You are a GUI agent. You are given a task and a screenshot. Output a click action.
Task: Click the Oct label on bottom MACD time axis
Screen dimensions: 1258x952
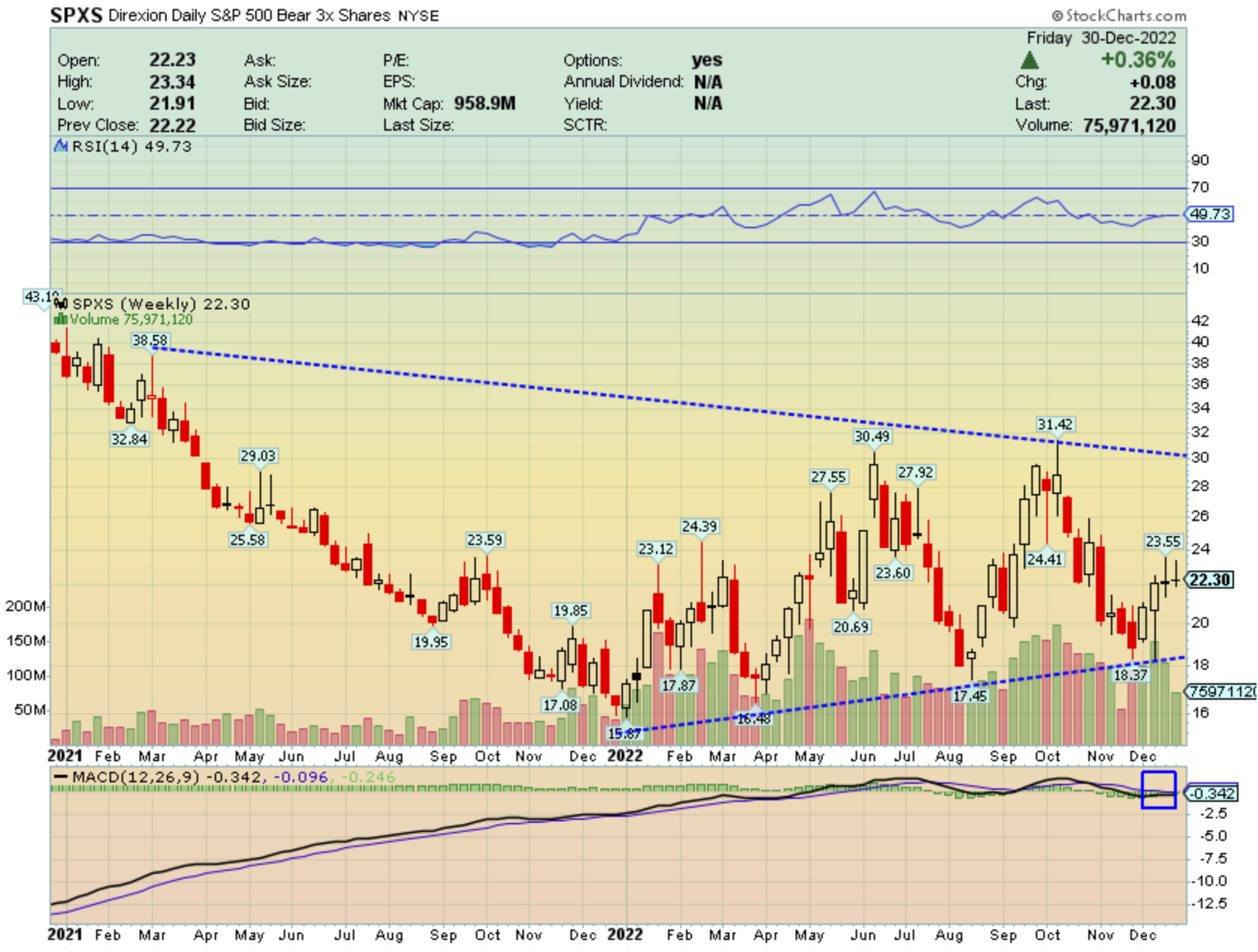coord(1048,935)
